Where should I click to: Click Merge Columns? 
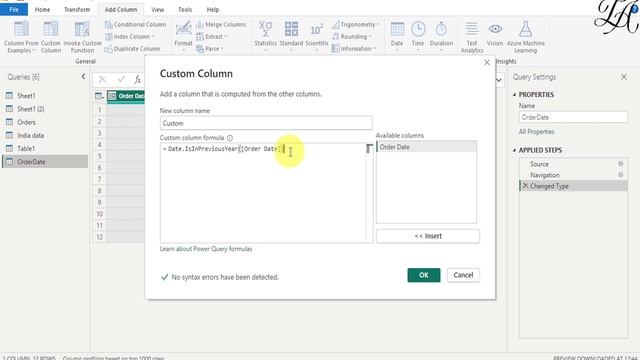tap(221, 24)
